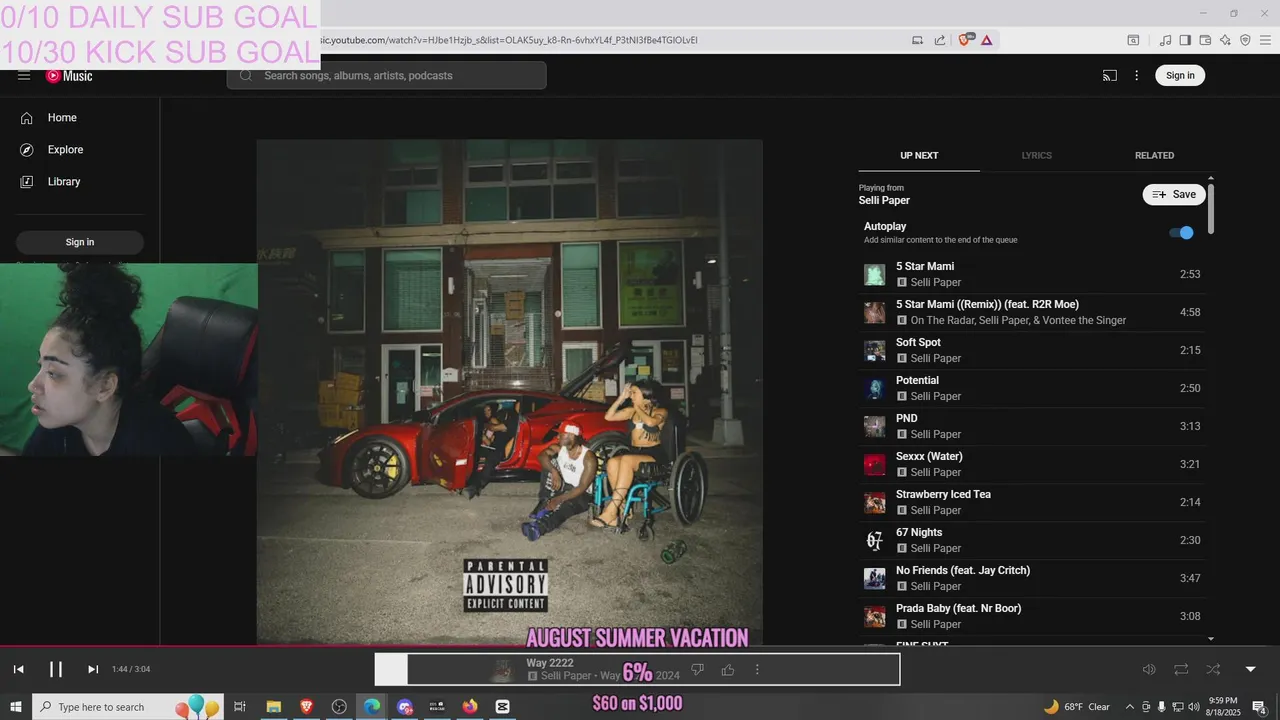Play 5 Star Mami by Selli Paper
The image size is (1280, 720).
tap(1032, 274)
